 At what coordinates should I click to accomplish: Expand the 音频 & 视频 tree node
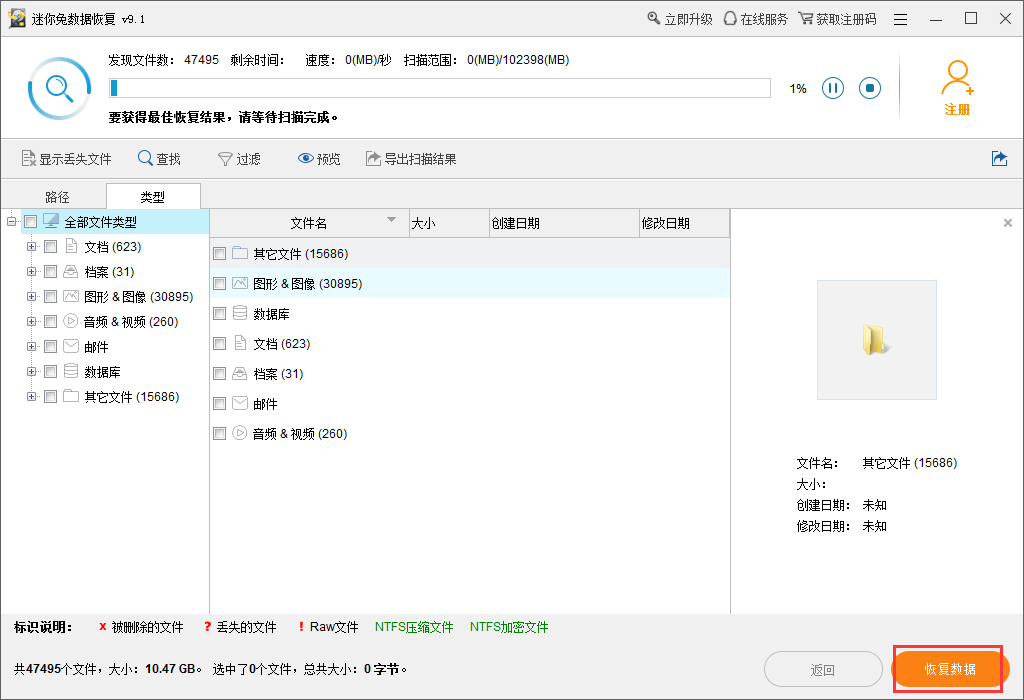pos(31,321)
